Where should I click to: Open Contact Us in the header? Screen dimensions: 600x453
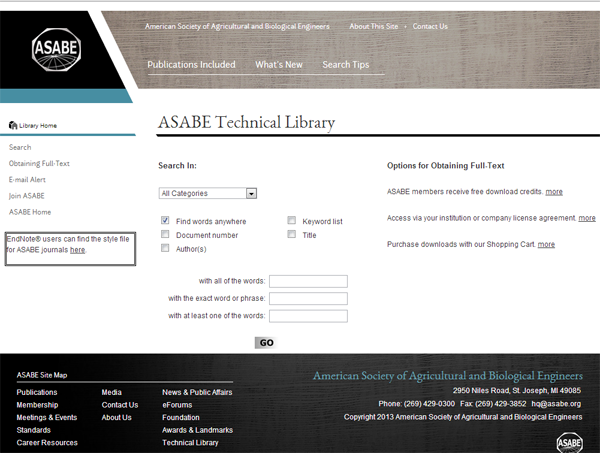(x=430, y=26)
